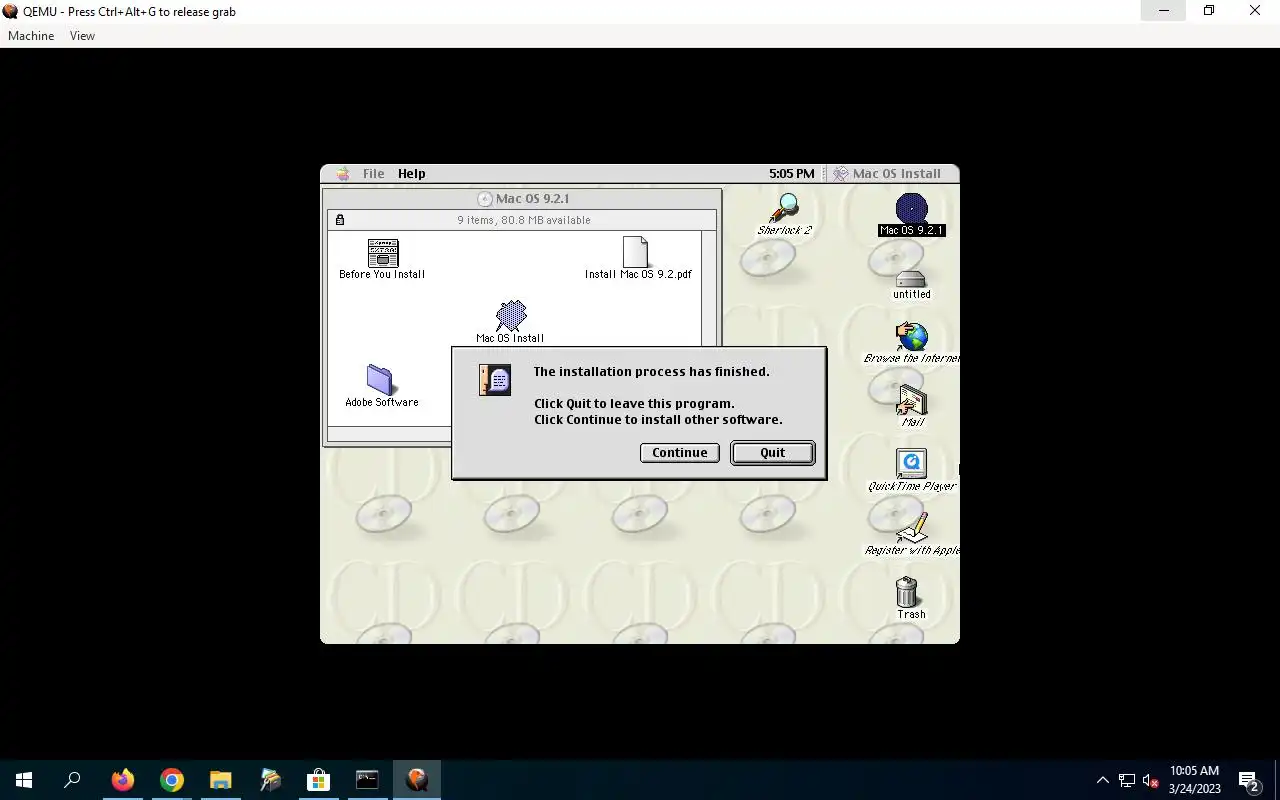Click the taskbar date and time
This screenshot has height=800, width=1280.
click(1194, 780)
